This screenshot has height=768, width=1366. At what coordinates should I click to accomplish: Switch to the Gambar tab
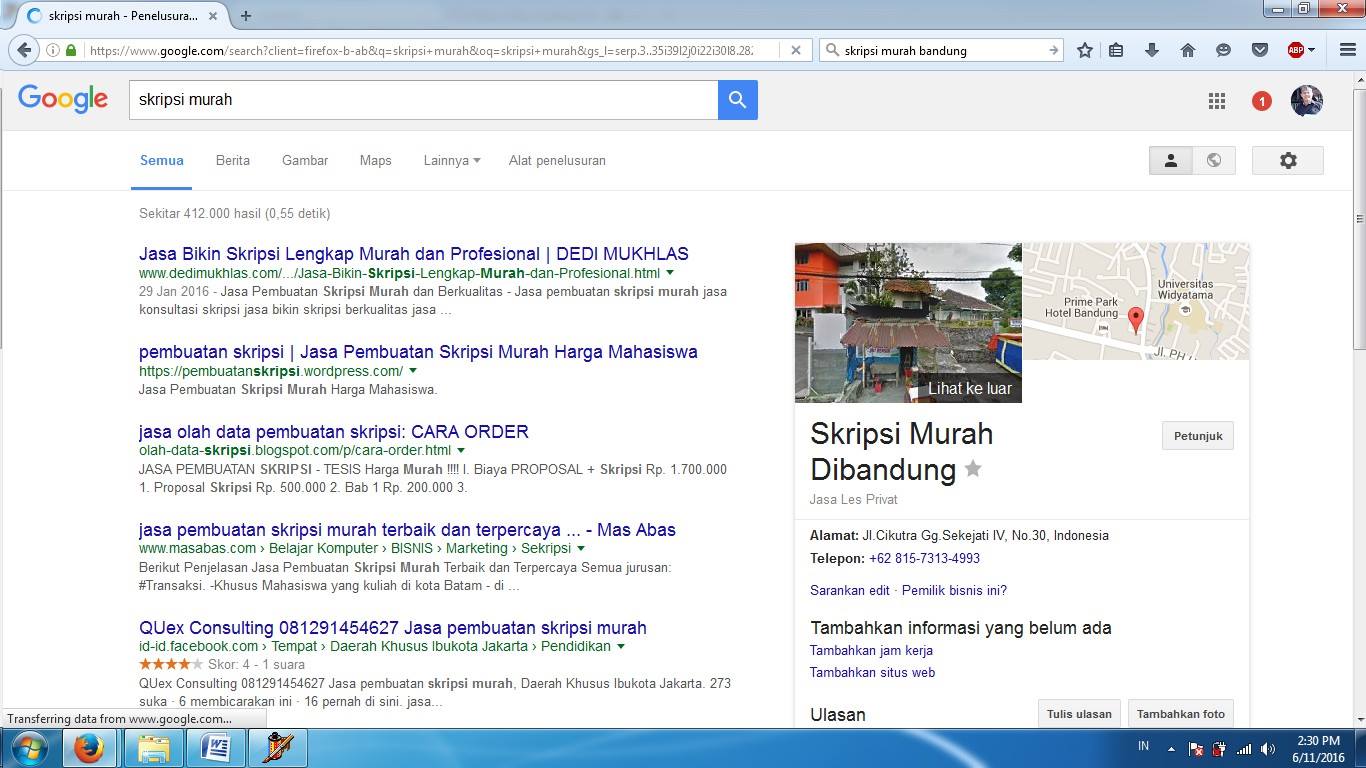(x=305, y=160)
